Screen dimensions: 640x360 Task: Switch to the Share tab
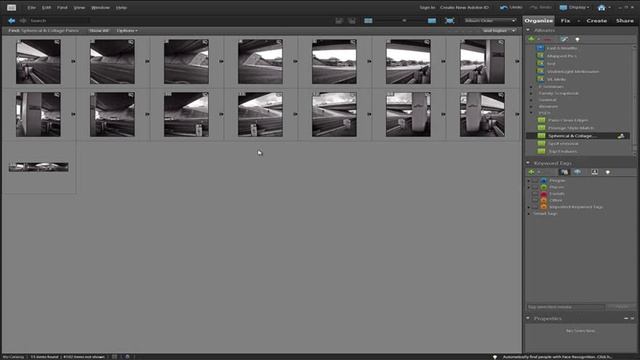(x=624, y=20)
